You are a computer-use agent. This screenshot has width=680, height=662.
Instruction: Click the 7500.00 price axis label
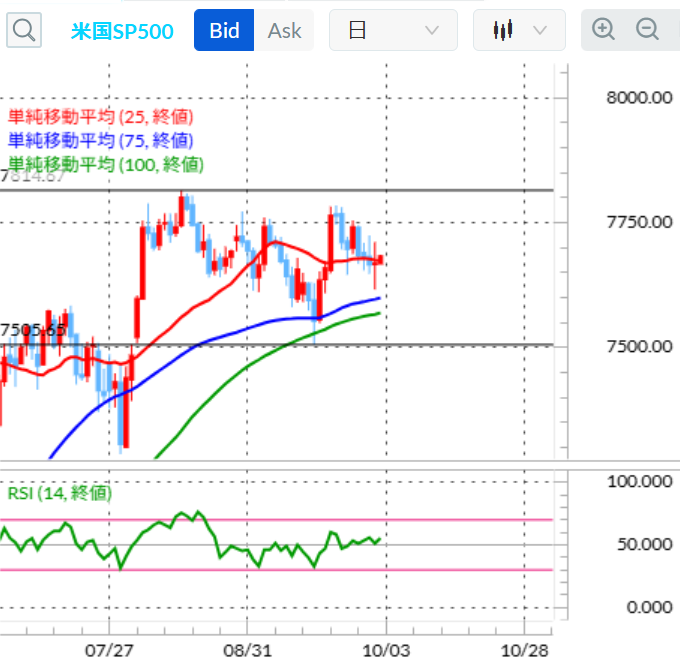click(x=639, y=347)
